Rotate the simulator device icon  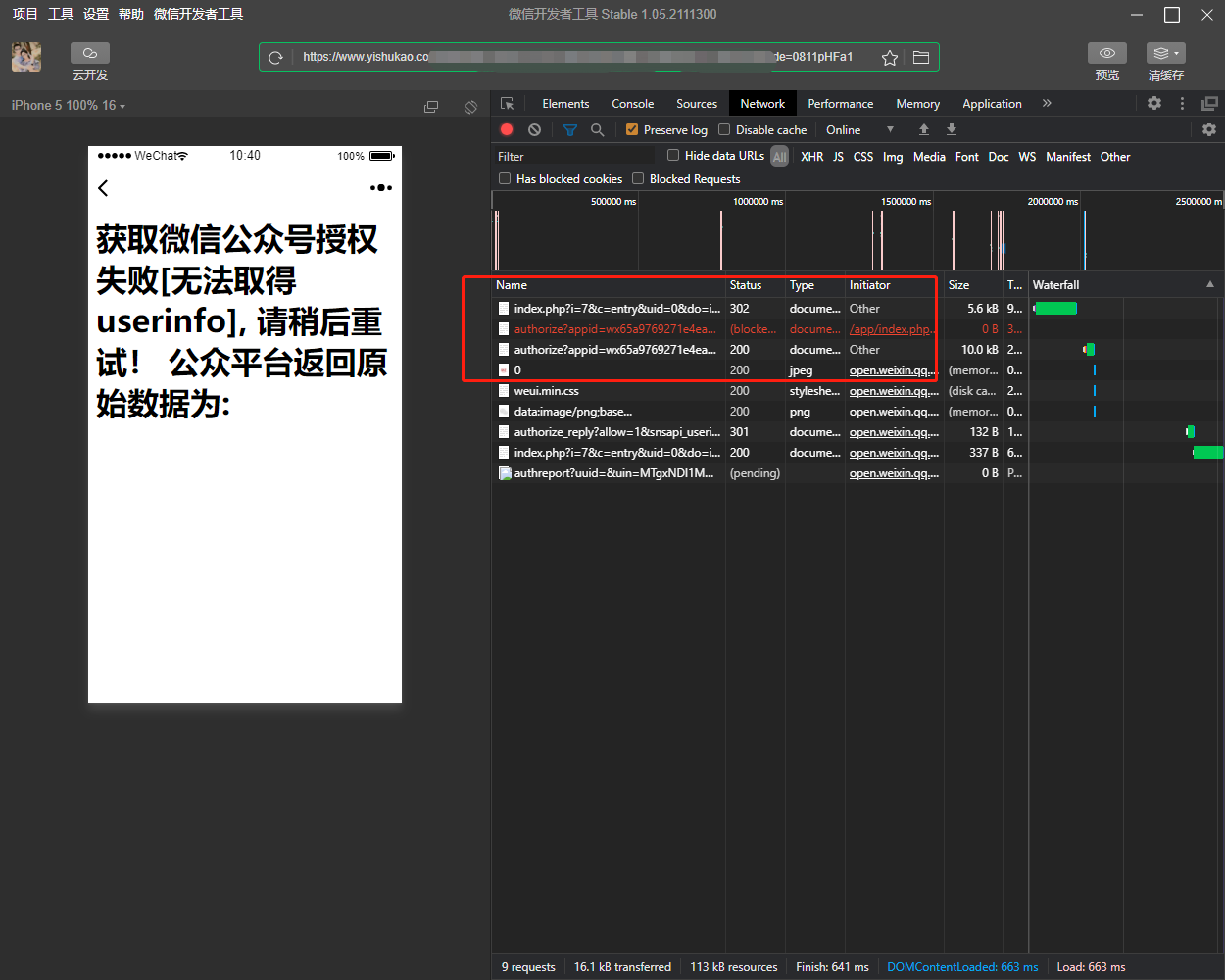(470, 106)
